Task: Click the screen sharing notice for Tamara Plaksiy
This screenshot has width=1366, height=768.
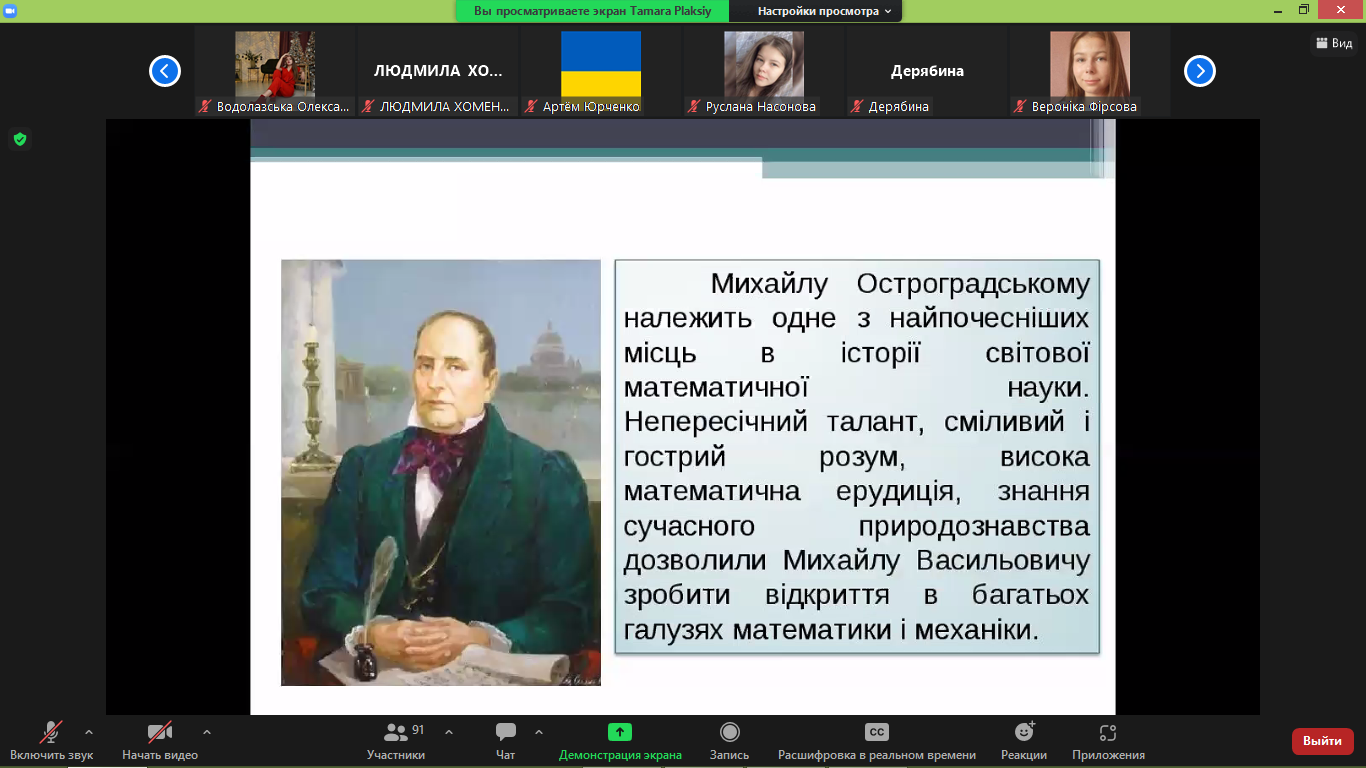Action: [x=594, y=11]
